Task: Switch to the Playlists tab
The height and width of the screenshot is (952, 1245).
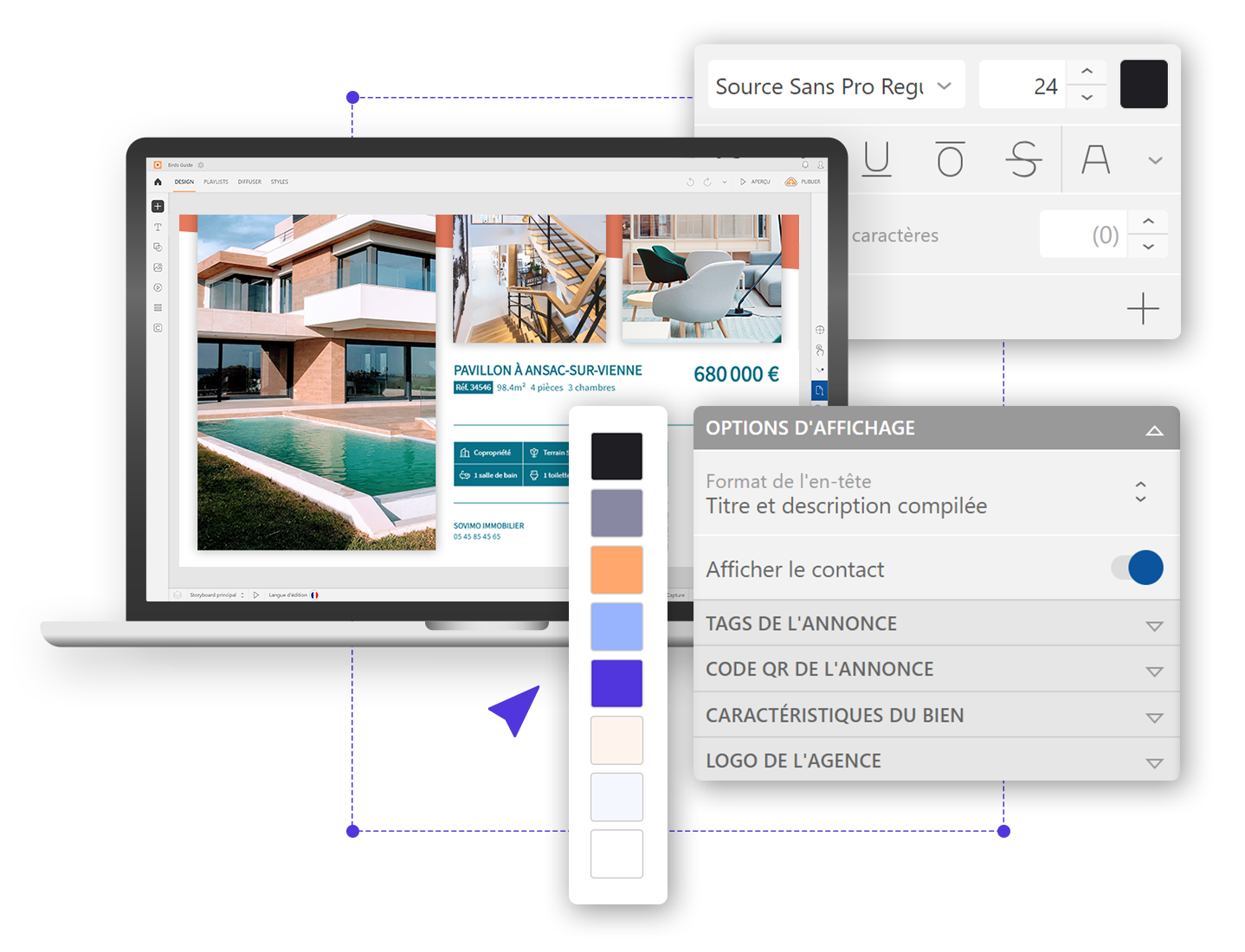Action: tap(216, 182)
